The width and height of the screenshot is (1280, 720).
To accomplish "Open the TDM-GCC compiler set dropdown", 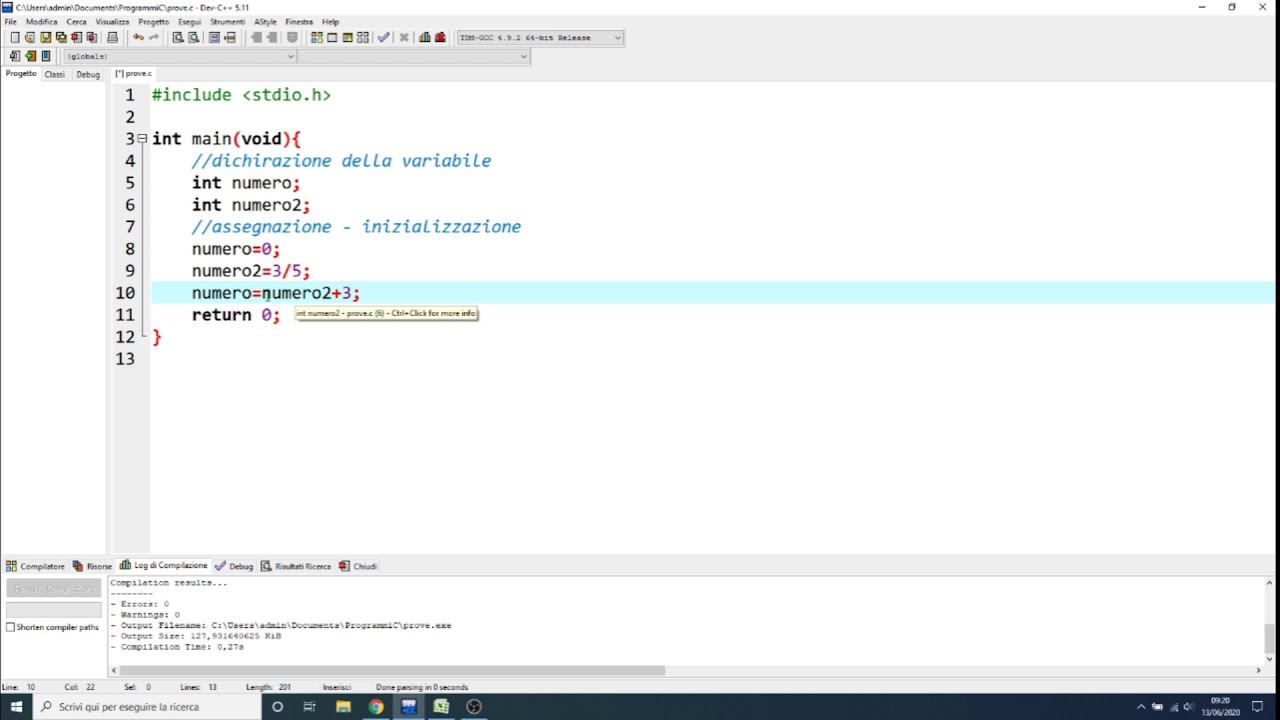I will pyautogui.click(x=540, y=38).
